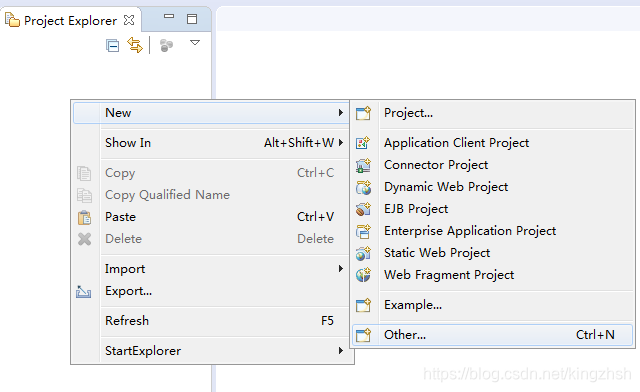Minimize the Project Explorer view
Image resolution: width=640 pixels, height=392 pixels.
click(169, 17)
